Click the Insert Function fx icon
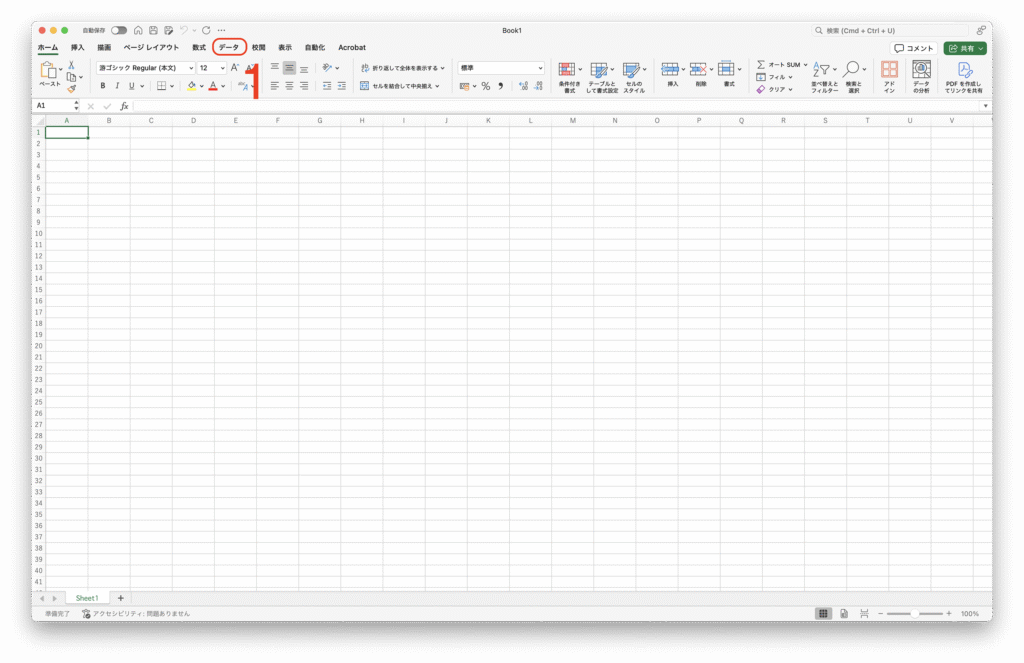Viewport: 1024px width, 663px height. pos(124,106)
